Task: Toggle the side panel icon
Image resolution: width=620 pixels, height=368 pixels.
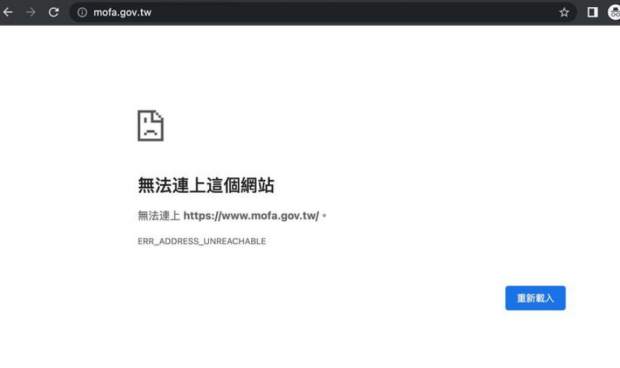Action: [x=592, y=13]
